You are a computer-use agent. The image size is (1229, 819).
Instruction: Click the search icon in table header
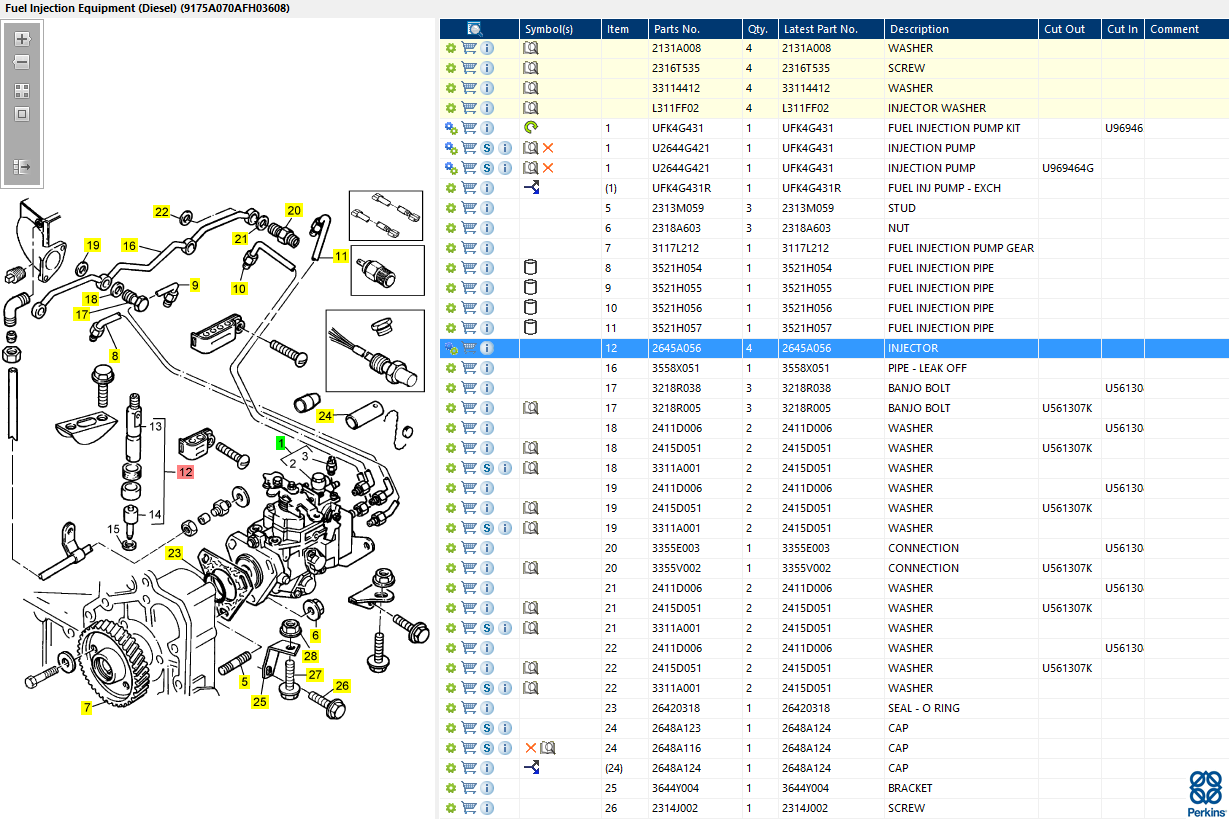476,29
